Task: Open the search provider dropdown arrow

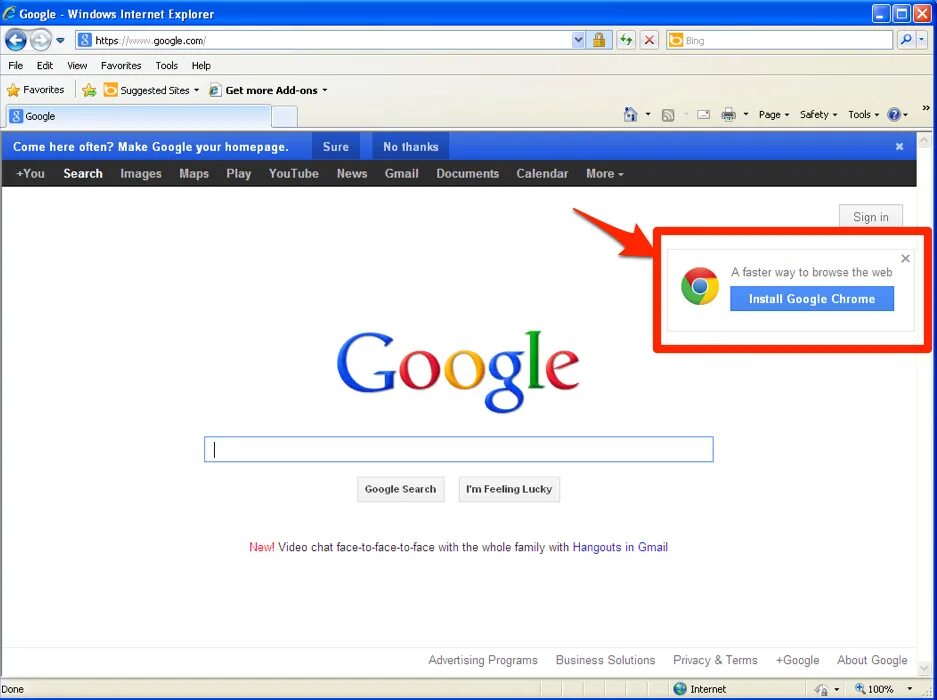Action: [x=921, y=41]
